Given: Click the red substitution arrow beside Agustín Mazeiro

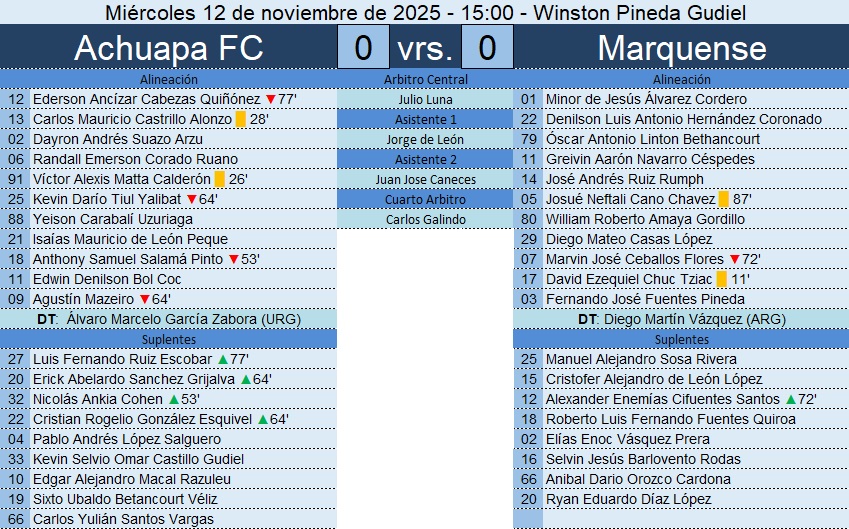Looking at the screenshot, I should pyautogui.click(x=144, y=299).
